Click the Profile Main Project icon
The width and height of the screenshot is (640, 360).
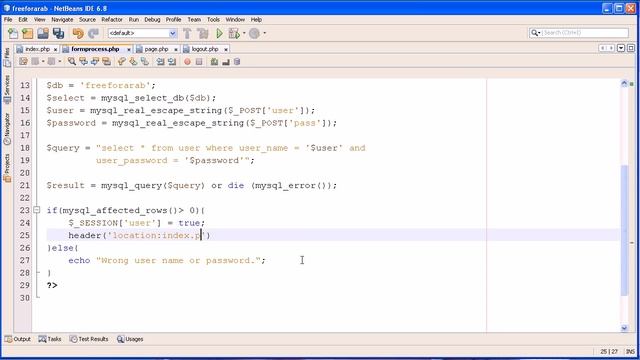[254, 33]
